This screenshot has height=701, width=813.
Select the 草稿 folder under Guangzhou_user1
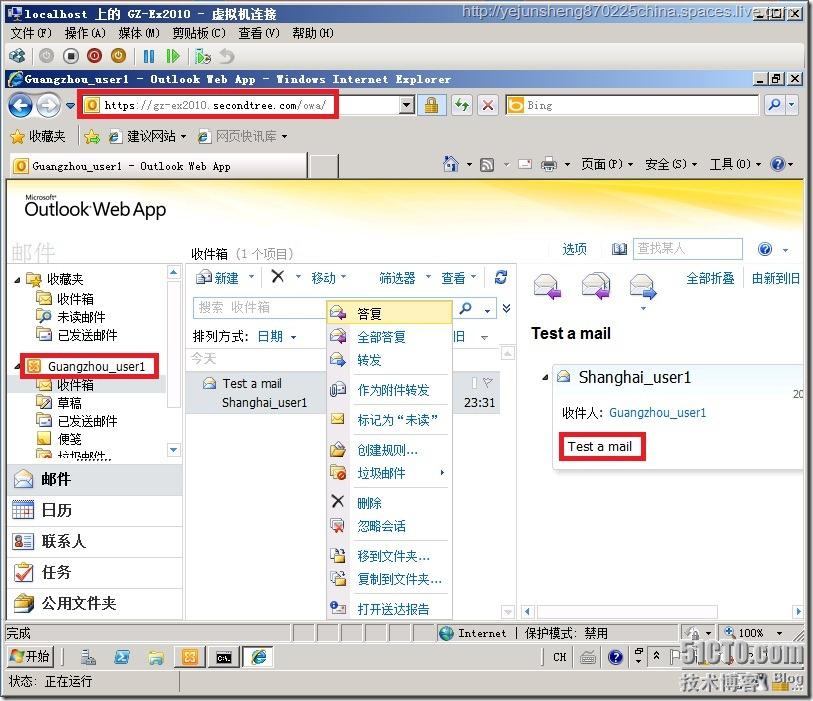69,403
